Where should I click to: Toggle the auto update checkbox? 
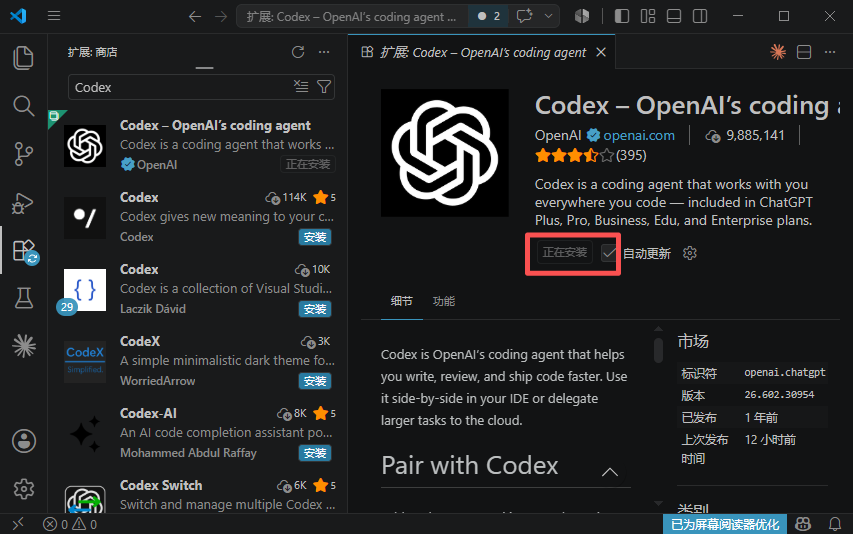pos(609,253)
